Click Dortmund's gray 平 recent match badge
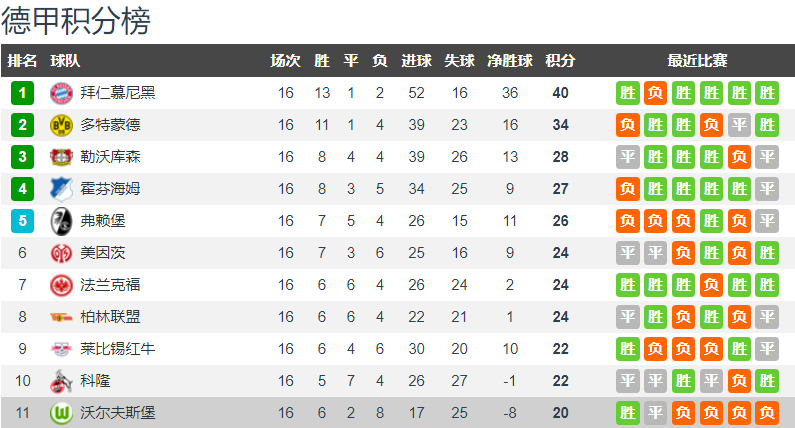Image resolution: width=795 pixels, height=428 pixels. (739, 125)
